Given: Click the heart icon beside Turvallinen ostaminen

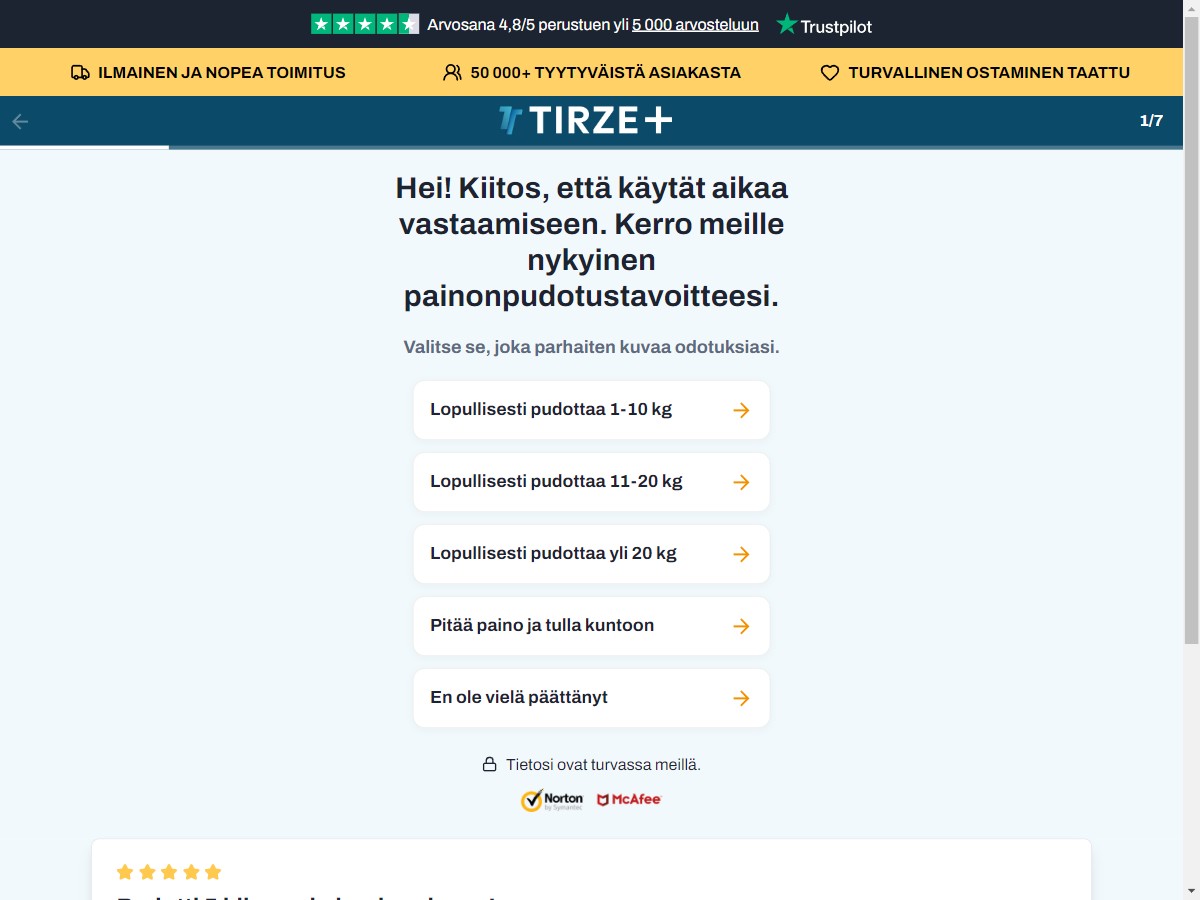Looking at the screenshot, I should point(829,73).
